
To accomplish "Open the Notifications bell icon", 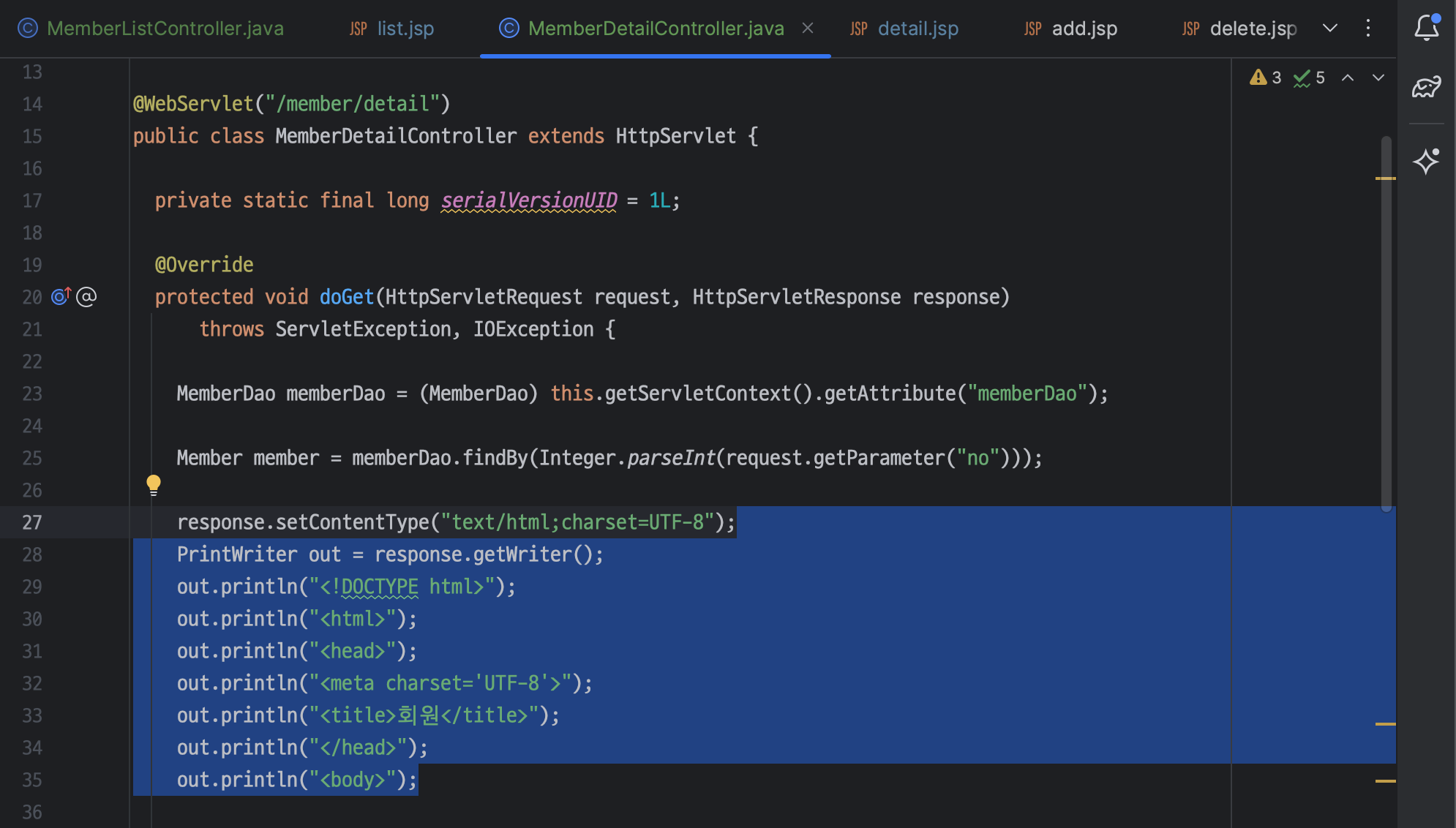I will [1426, 28].
